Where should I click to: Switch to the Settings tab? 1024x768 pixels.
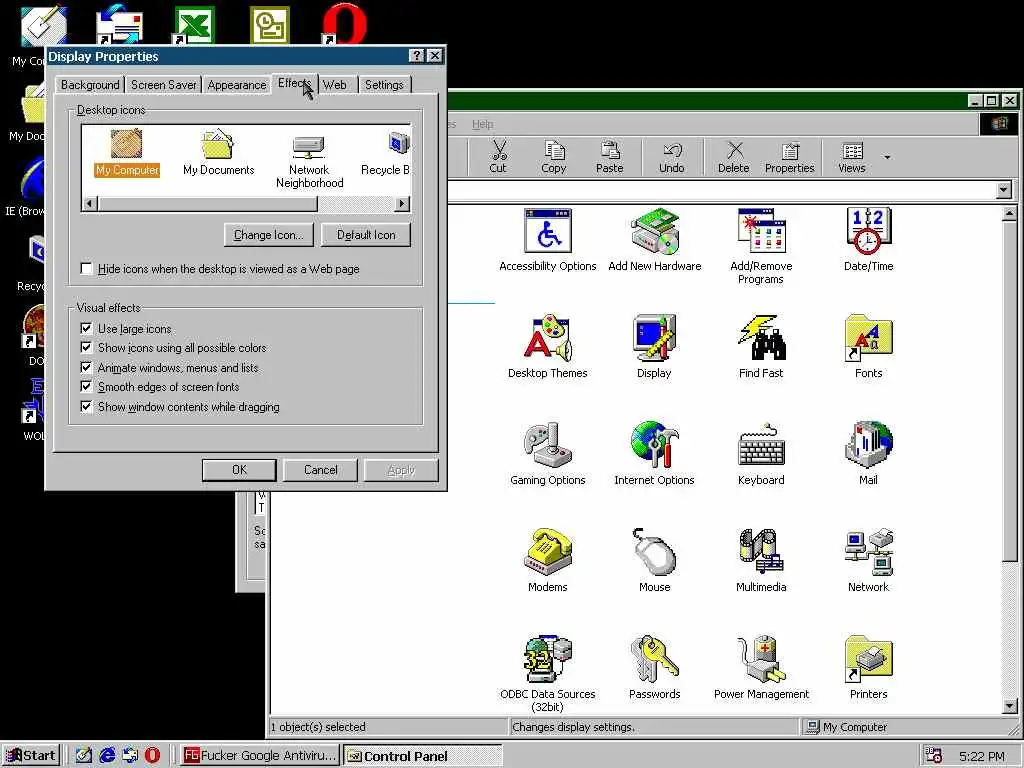(384, 85)
